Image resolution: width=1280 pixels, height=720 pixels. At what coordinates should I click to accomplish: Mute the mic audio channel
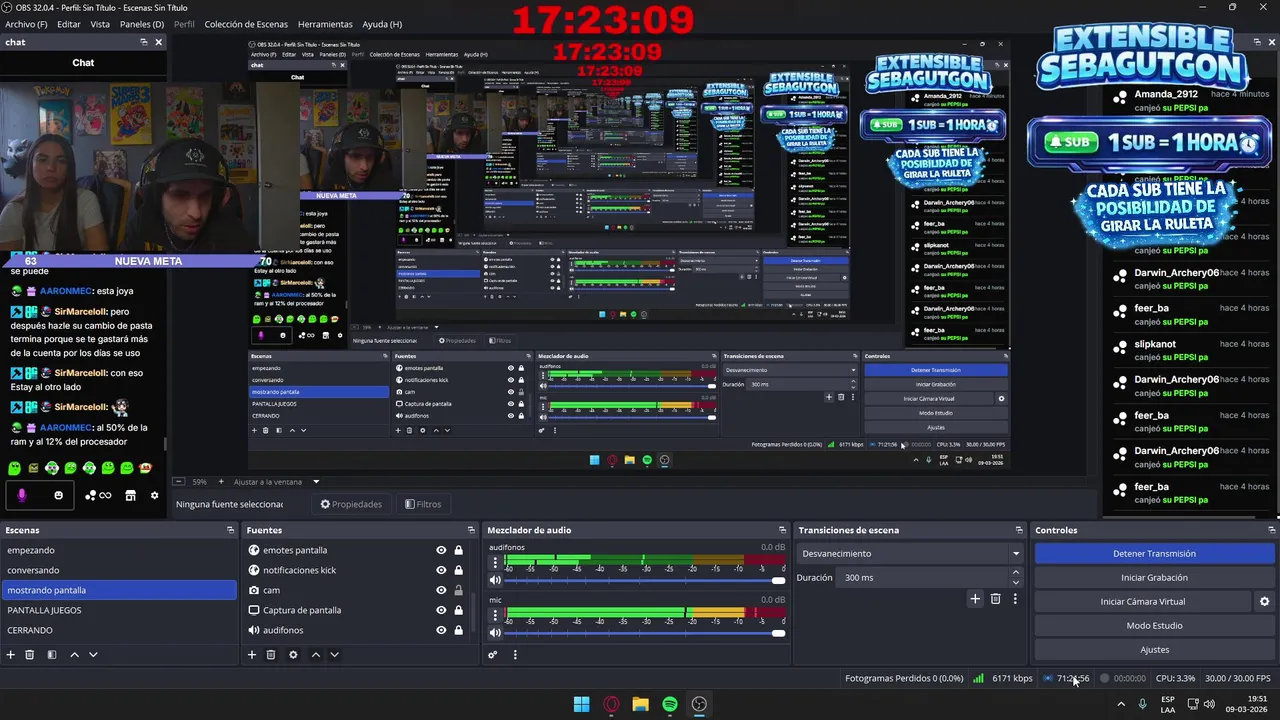[495, 632]
